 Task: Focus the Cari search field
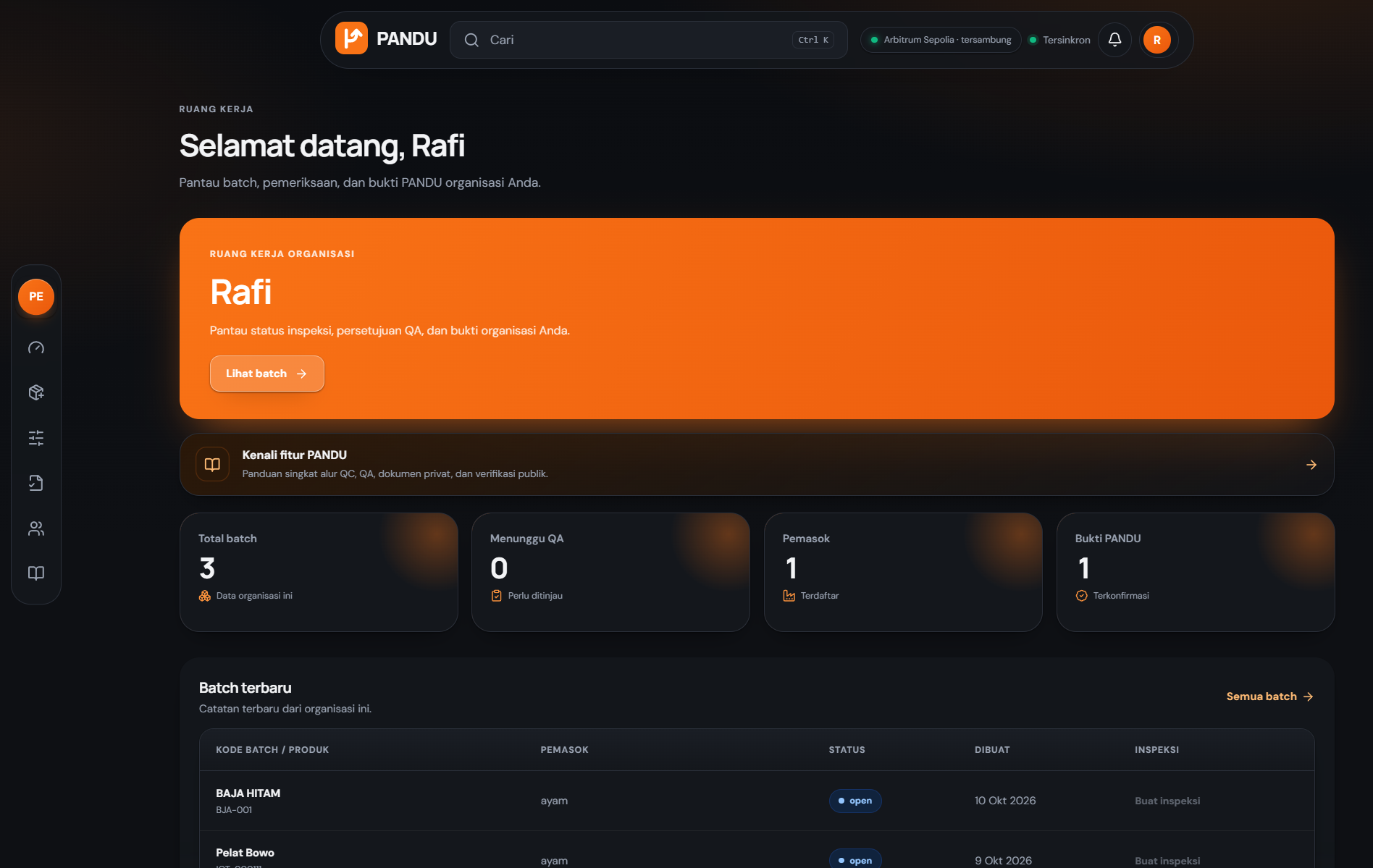(x=648, y=40)
